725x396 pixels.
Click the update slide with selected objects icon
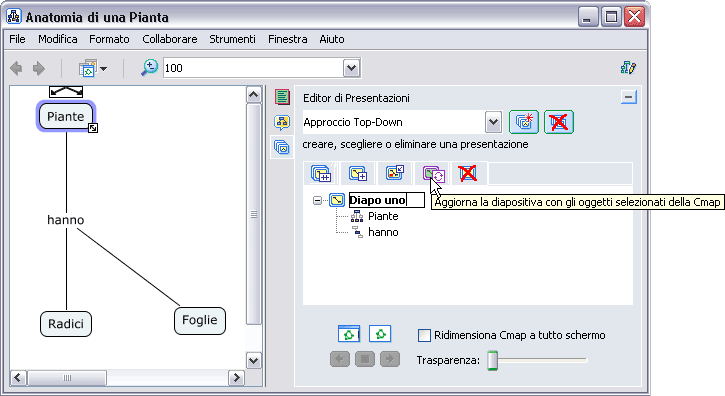(x=433, y=174)
